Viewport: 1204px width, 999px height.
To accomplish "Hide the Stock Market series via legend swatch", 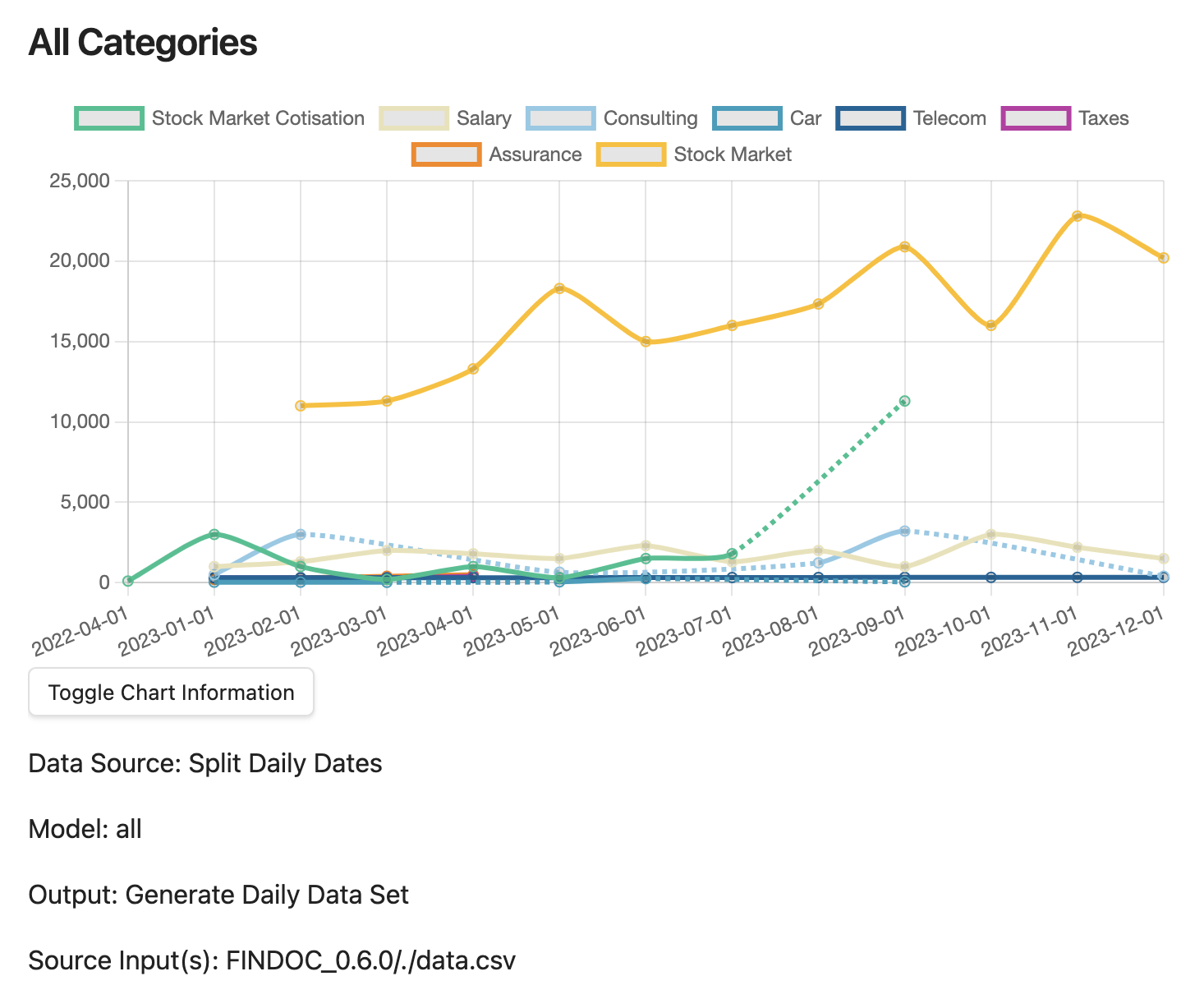I will 632,154.
